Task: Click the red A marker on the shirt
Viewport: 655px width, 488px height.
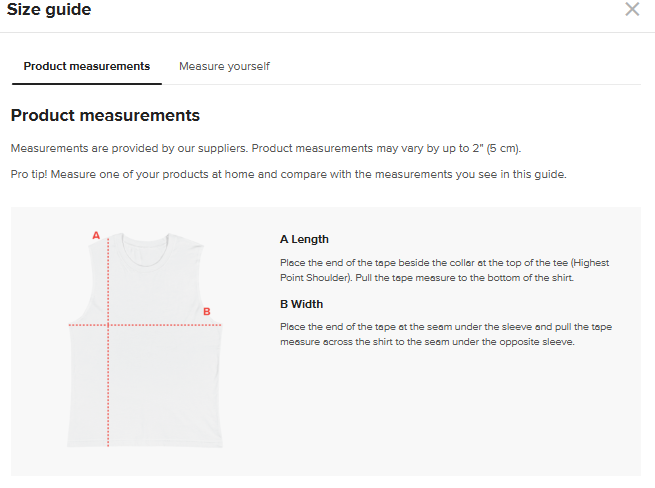Action: [x=96, y=235]
